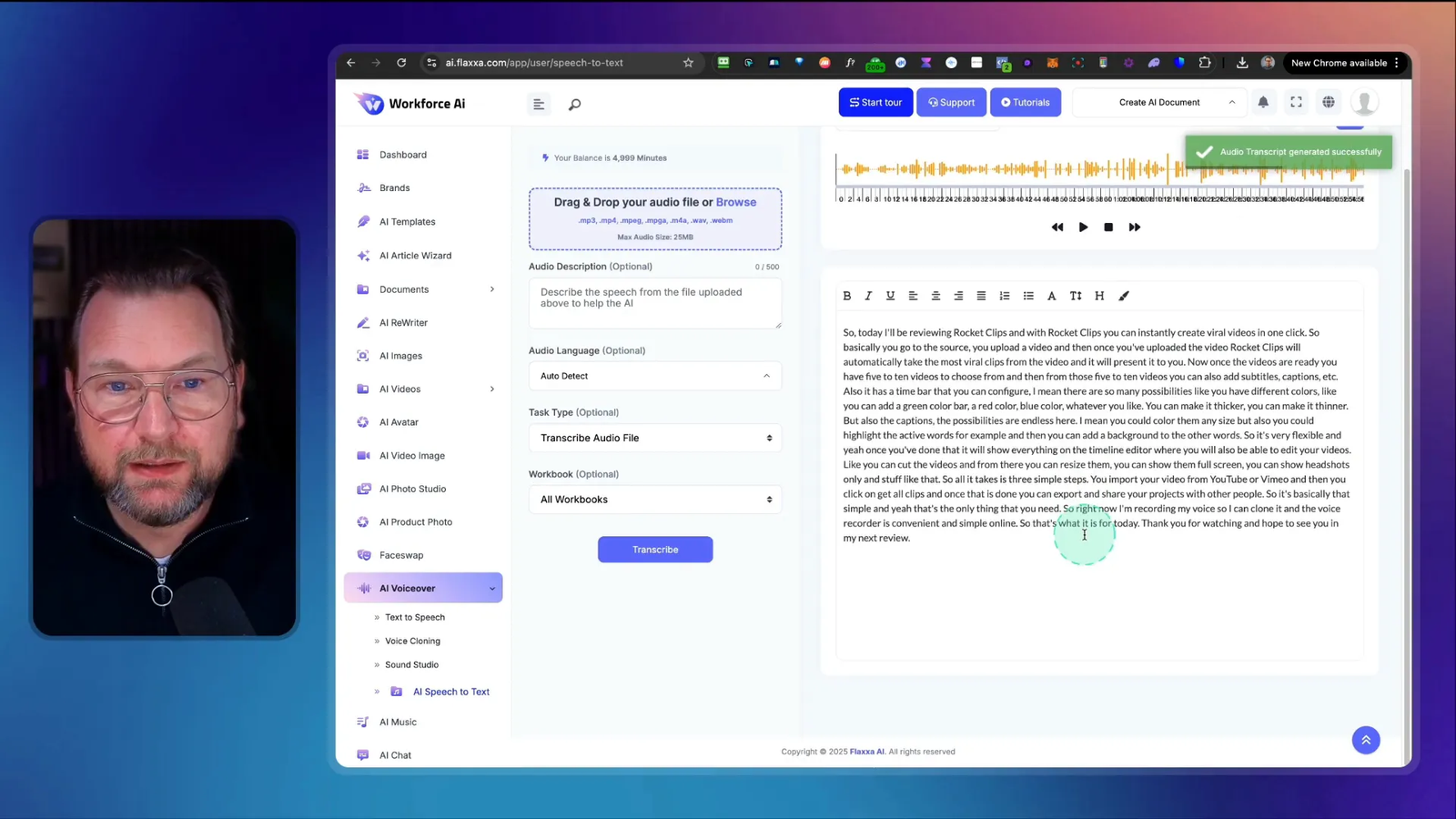The height and width of the screenshot is (819, 1456).
Task: Open user profile avatar menu
Action: point(1364,102)
